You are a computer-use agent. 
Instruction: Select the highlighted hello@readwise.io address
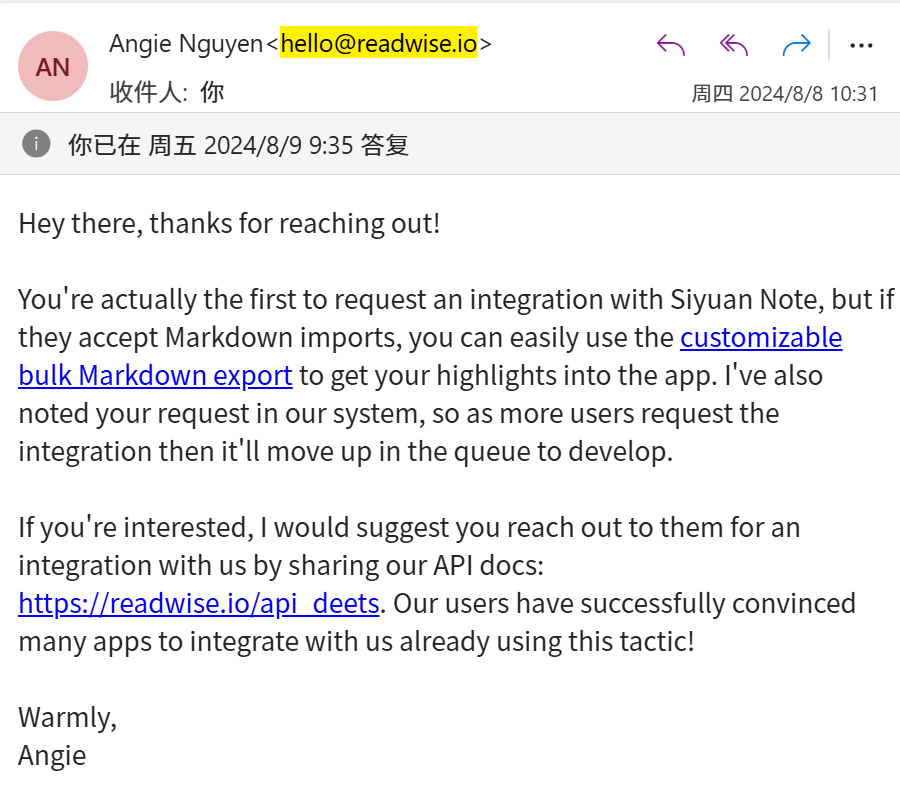378,43
